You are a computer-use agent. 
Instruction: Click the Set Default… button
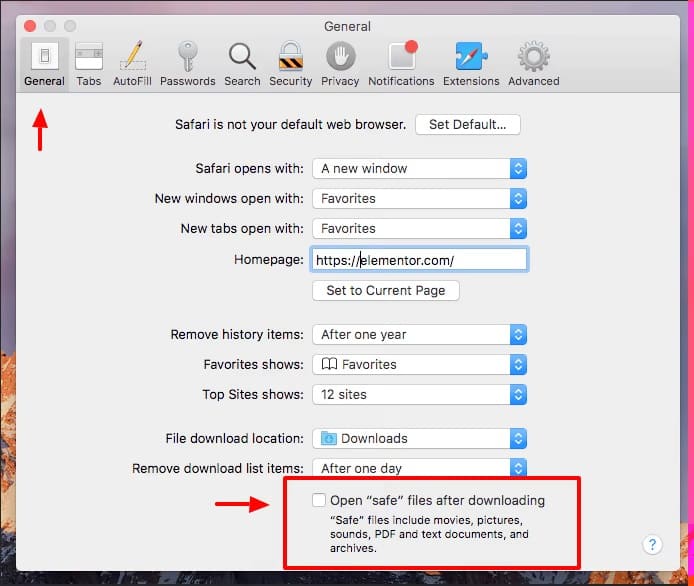pyautogui.click(x=467, y=125)
